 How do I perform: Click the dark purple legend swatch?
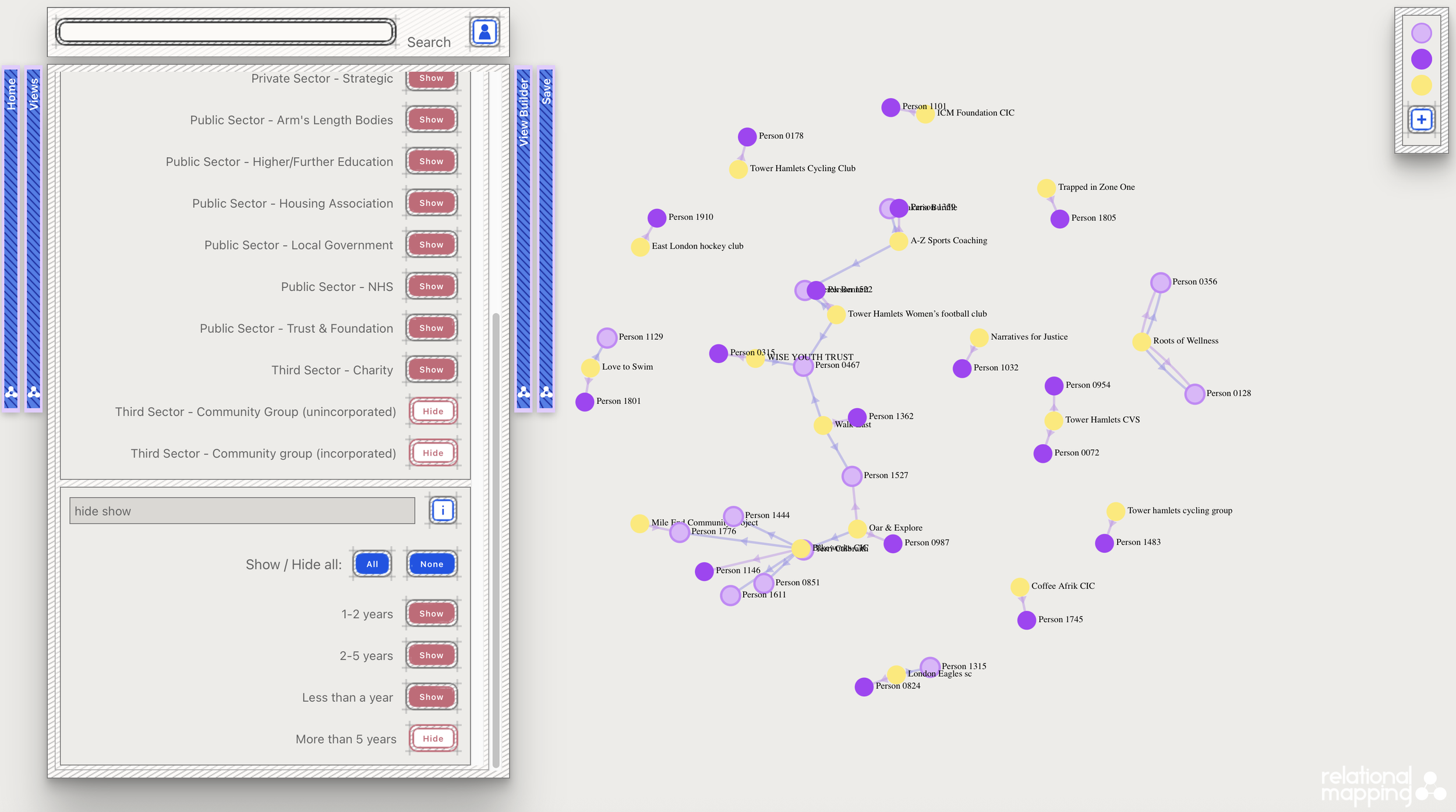pyautogui.click(x=1421, y=59)
